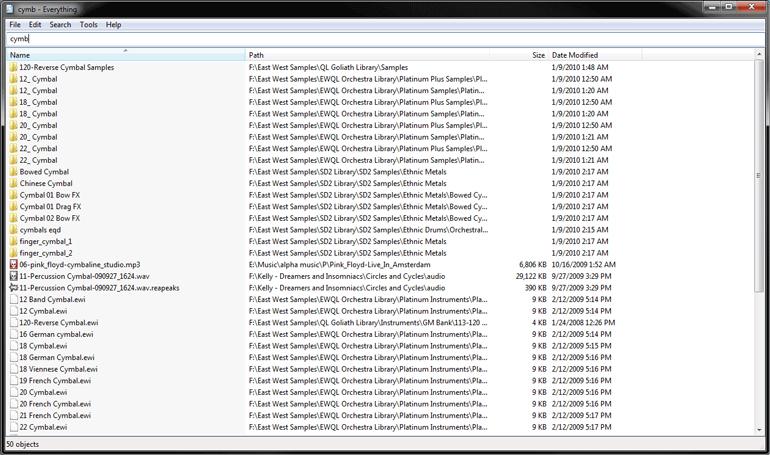Click the file icon of 18 German Cymbal.ewi
This screenshot has width=770, height=455.
tap(14, 358)
